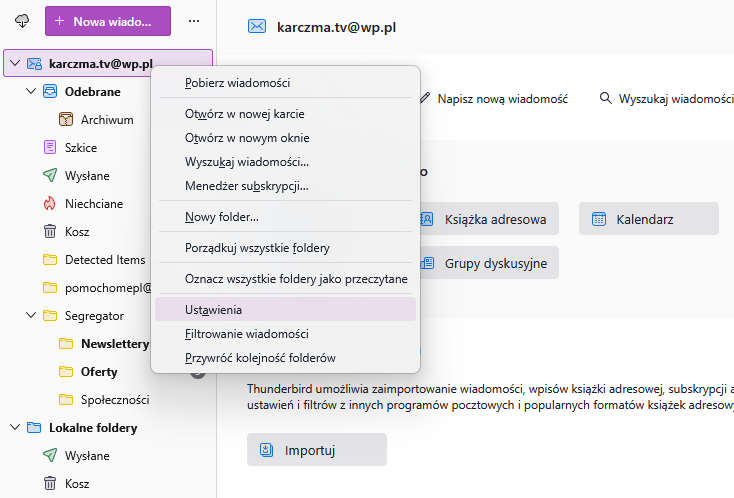Viewport: 734px width, 498px height.
Task: Open the three-dot folder pane menu
Action: 194,21
